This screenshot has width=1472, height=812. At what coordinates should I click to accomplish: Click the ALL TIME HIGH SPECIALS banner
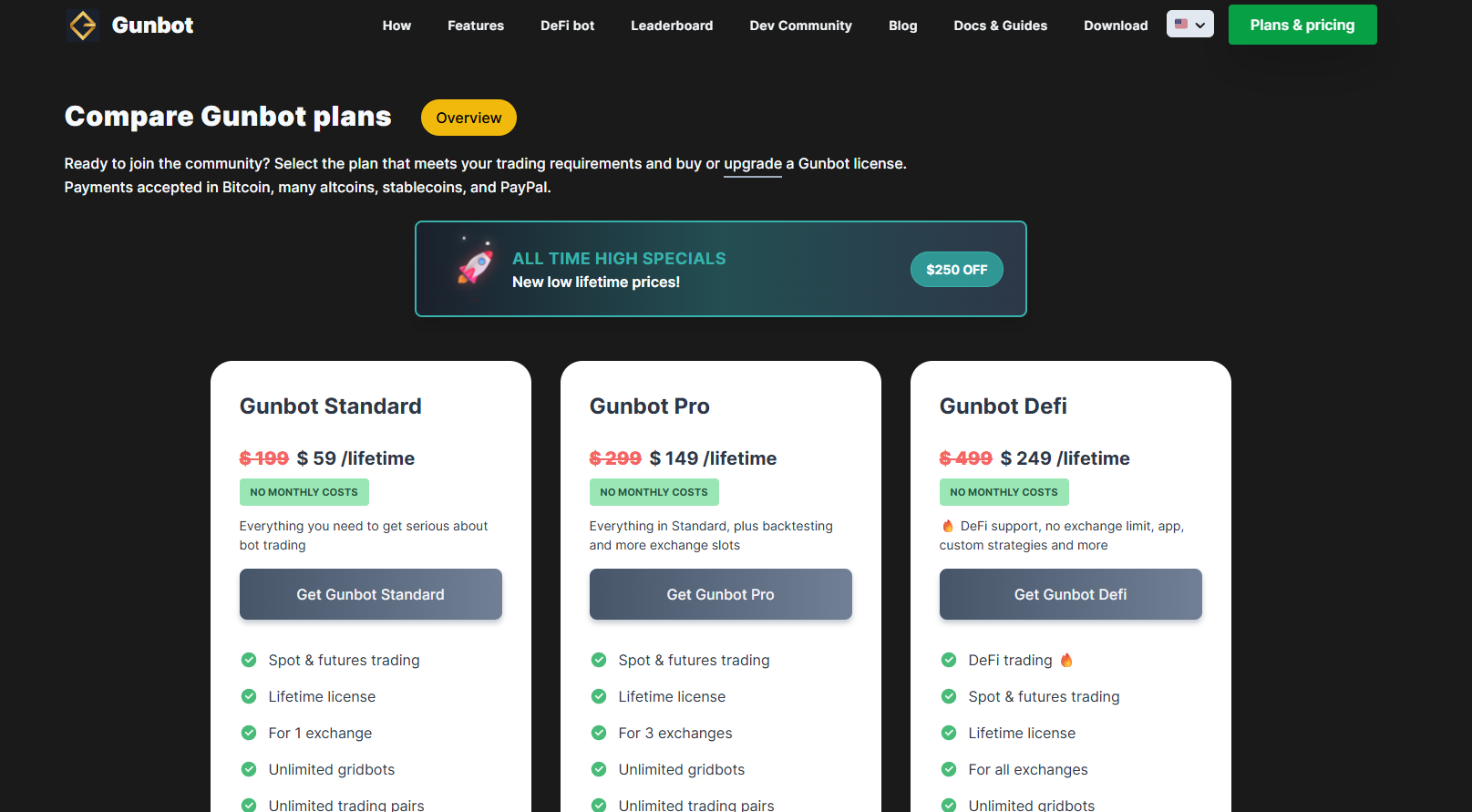click(x=721, y=269)
